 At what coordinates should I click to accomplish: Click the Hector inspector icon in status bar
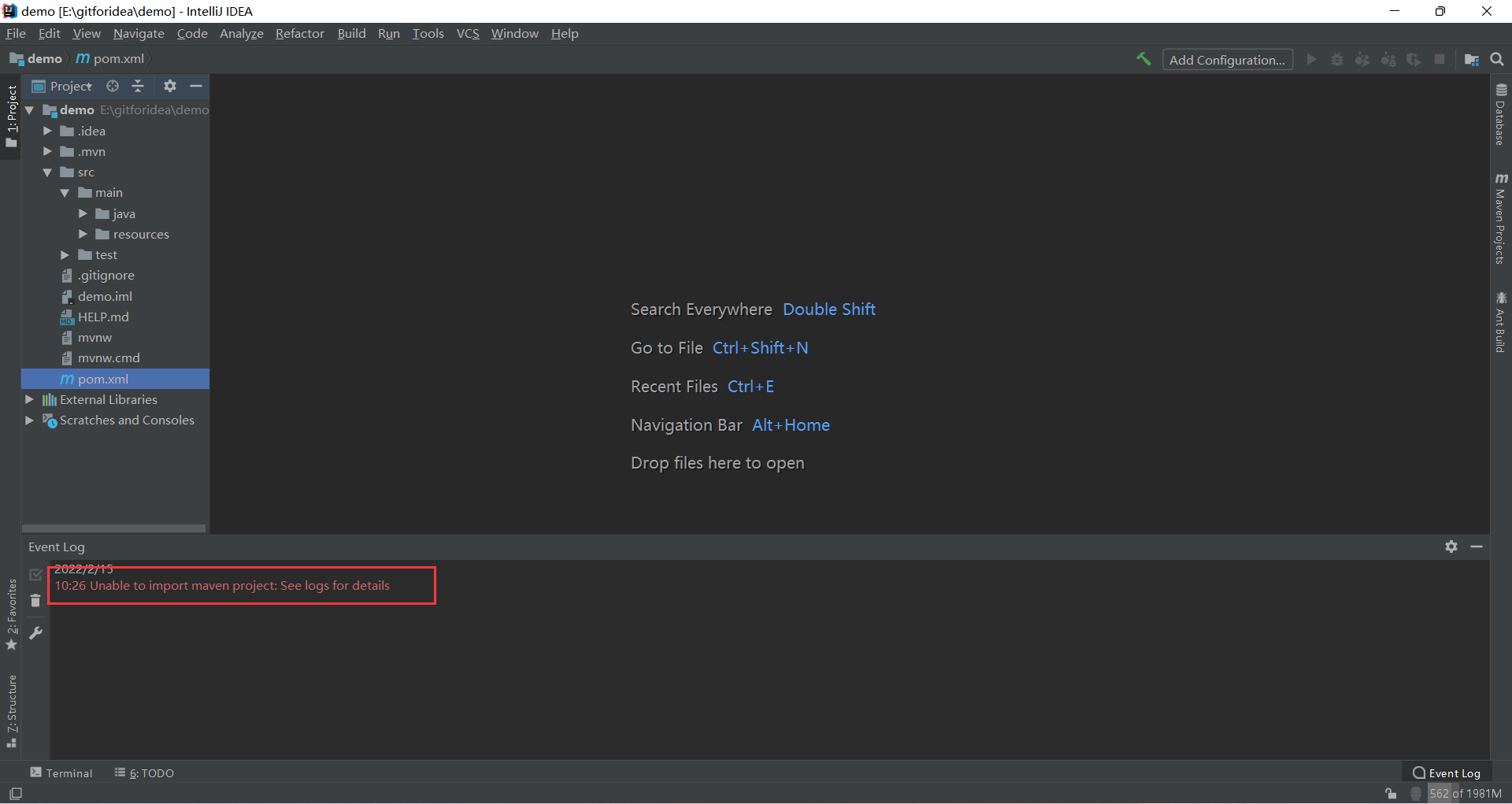(x=1416, y=794)
